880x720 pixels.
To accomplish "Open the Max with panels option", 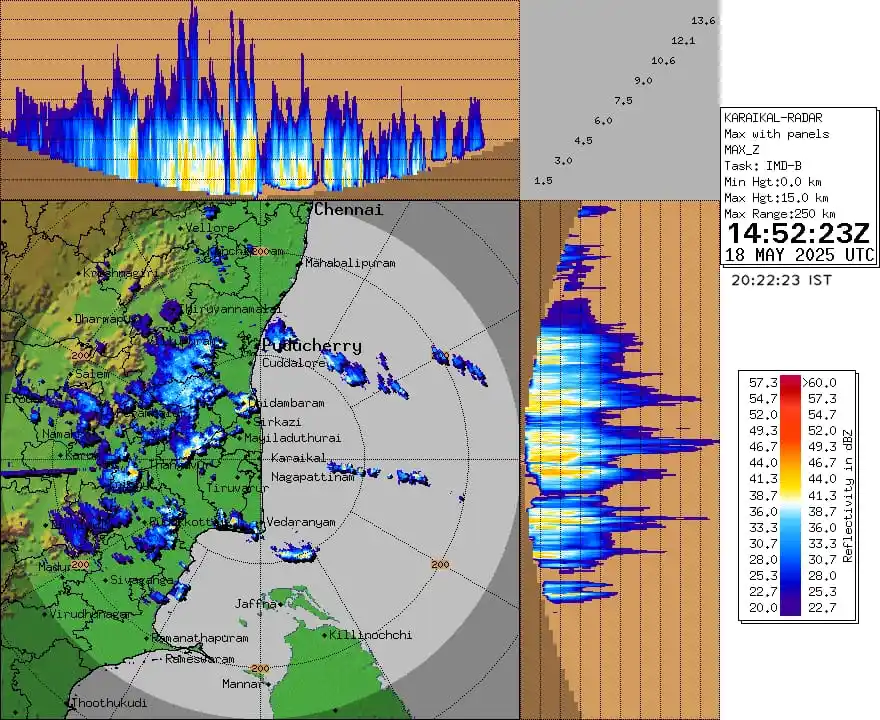I will [x=775, y=133].
